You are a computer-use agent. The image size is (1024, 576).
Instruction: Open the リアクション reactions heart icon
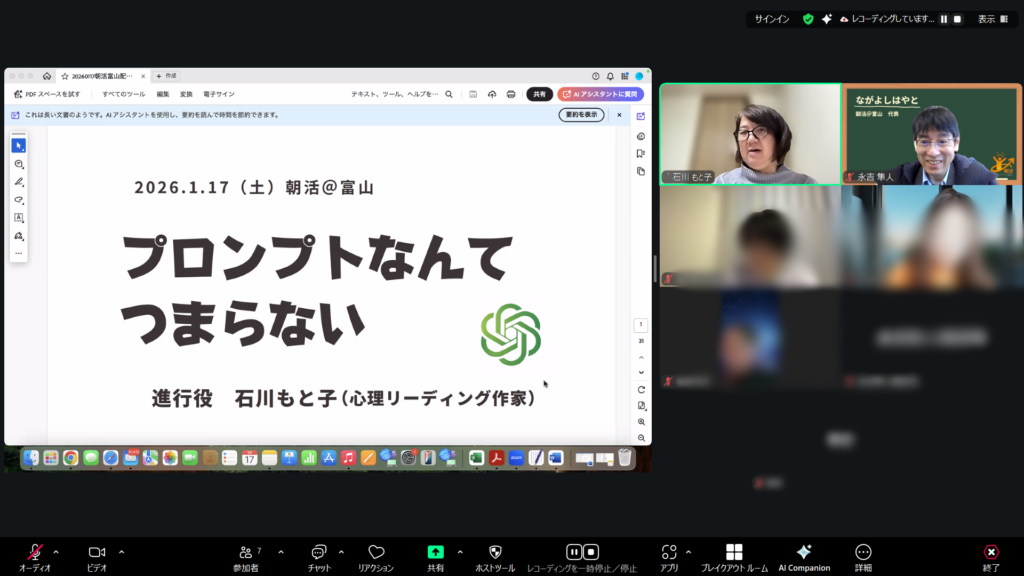coord(376,552)
